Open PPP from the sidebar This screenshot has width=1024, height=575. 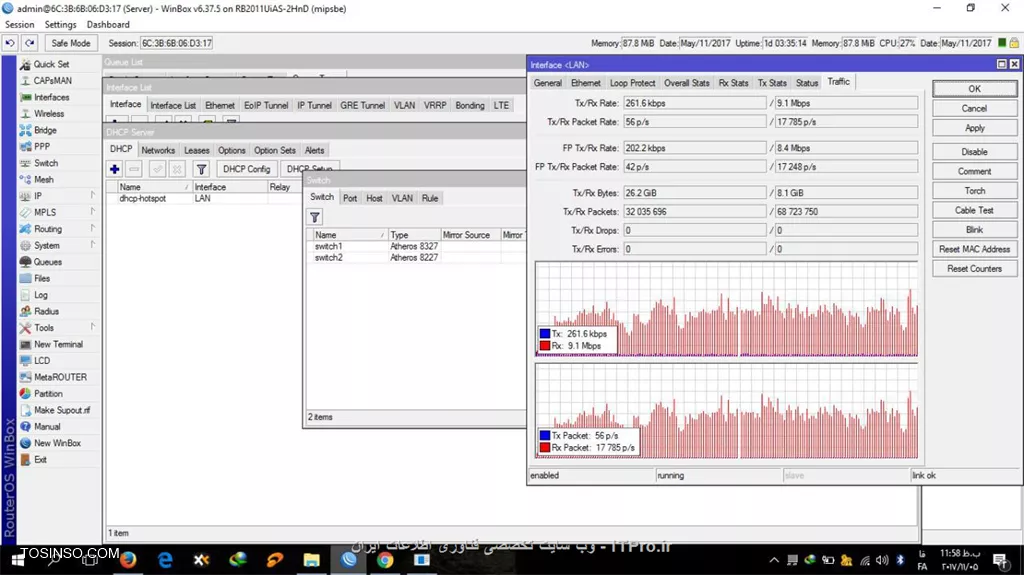click(x=42, y=146)
